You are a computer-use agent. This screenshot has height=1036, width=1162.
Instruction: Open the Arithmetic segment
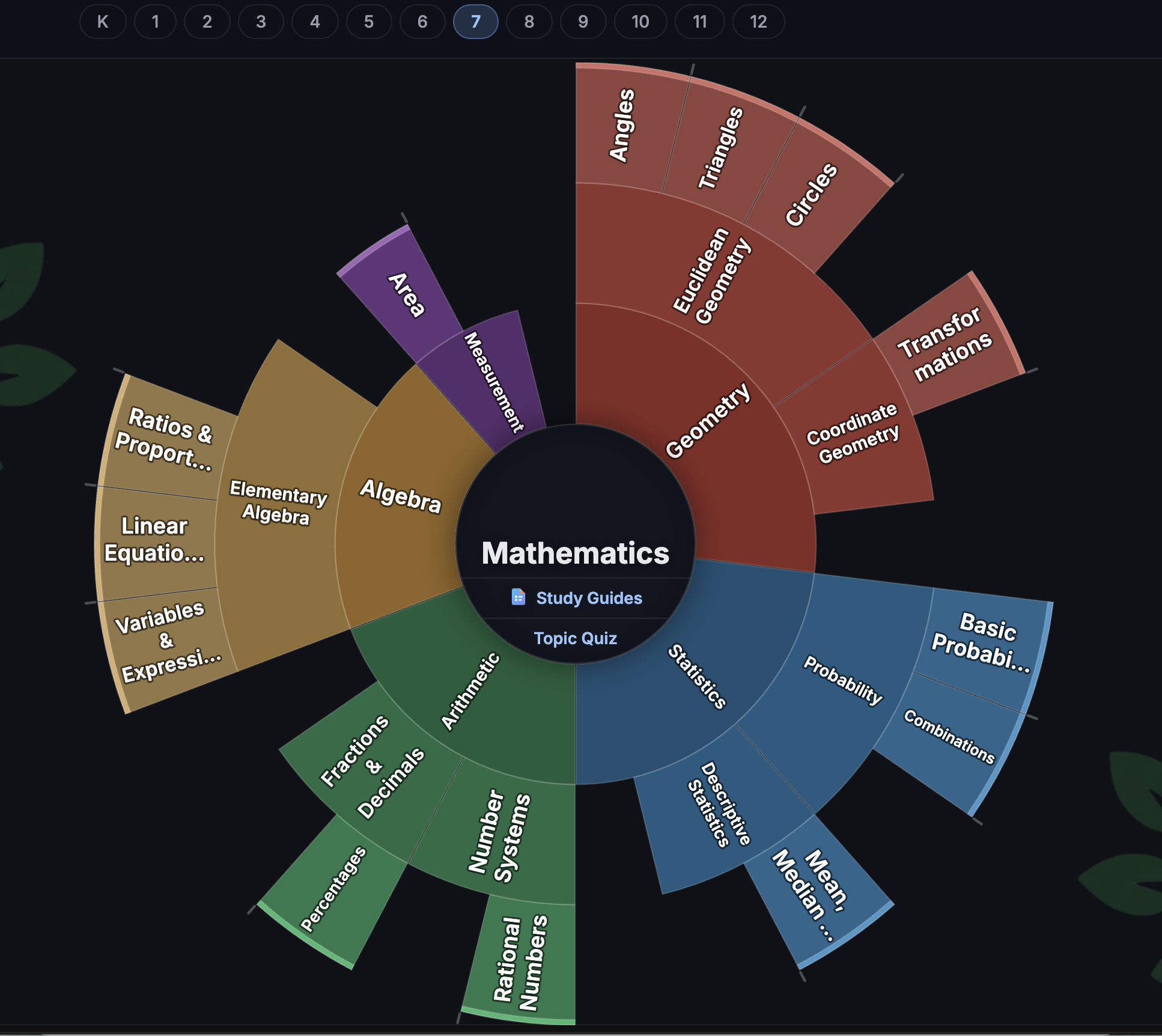point(470,691)
